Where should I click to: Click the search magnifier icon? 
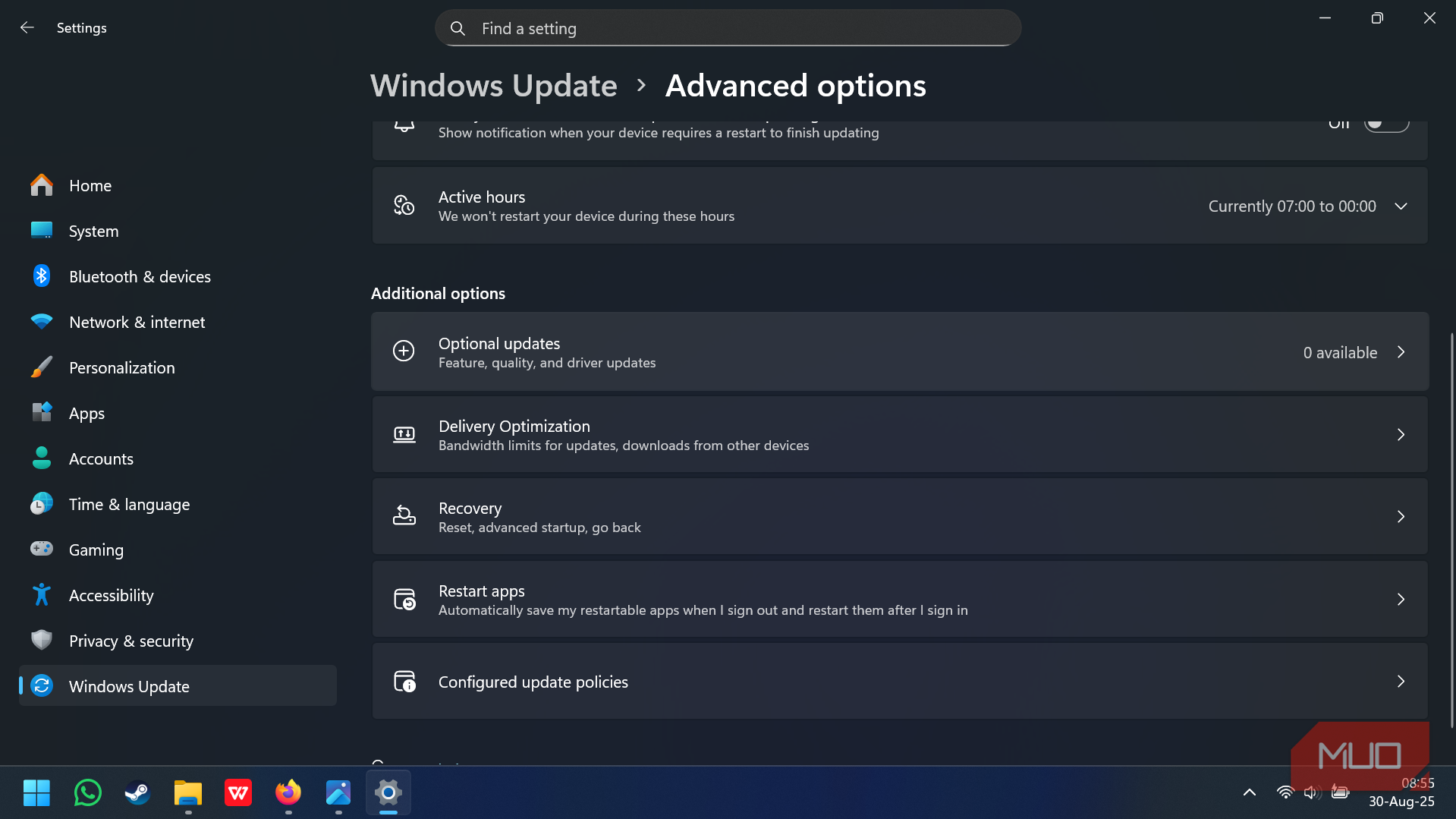pyautogui.click(x=458, y=28)
